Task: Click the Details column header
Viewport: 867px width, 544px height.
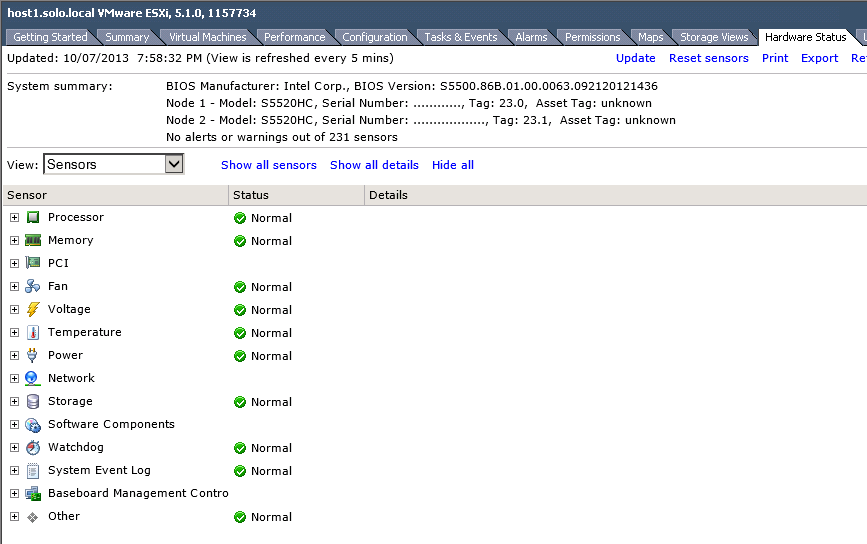Action: pos(615,195)
